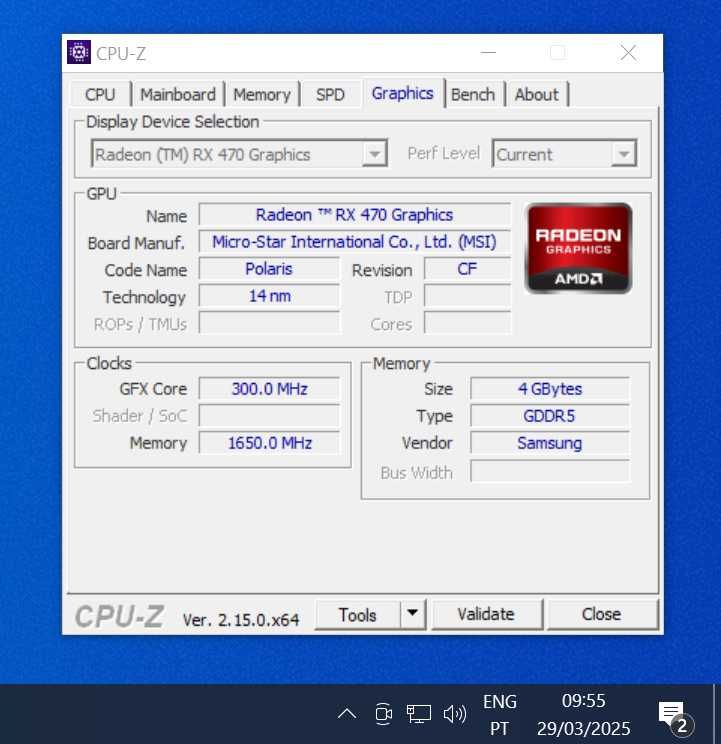Click the Validate button
The image size is (721, 744).
point(486,614)
